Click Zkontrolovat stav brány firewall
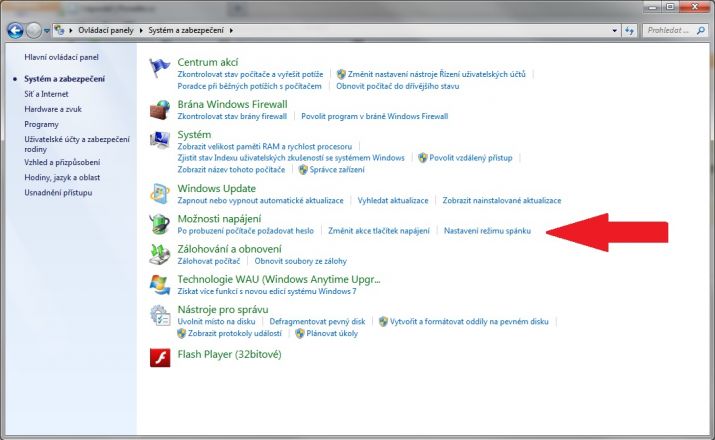715x440 pixels. pos(232,116)
